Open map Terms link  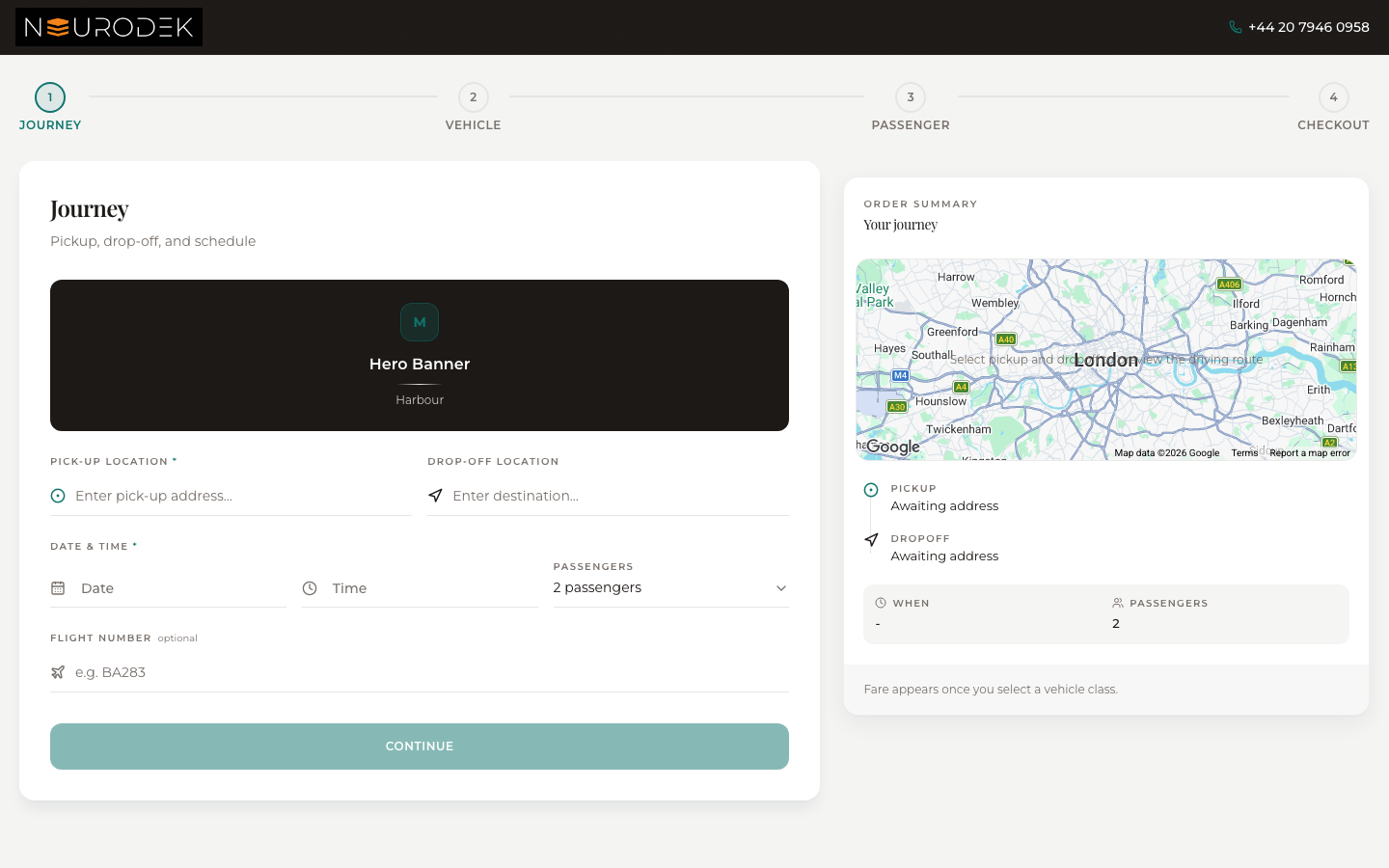(x=1244, y=452)
